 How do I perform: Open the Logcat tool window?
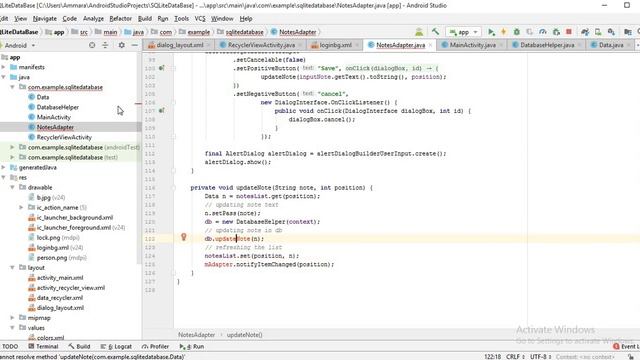116,347
